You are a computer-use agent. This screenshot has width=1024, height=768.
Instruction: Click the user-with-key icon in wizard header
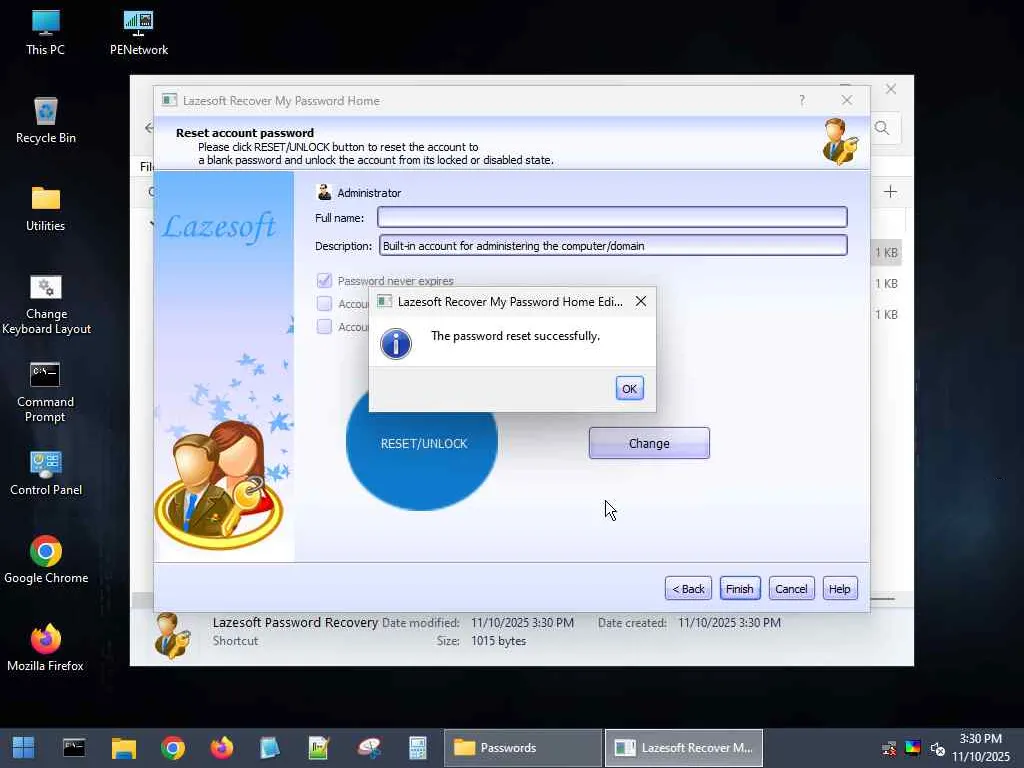pos(839,141)
